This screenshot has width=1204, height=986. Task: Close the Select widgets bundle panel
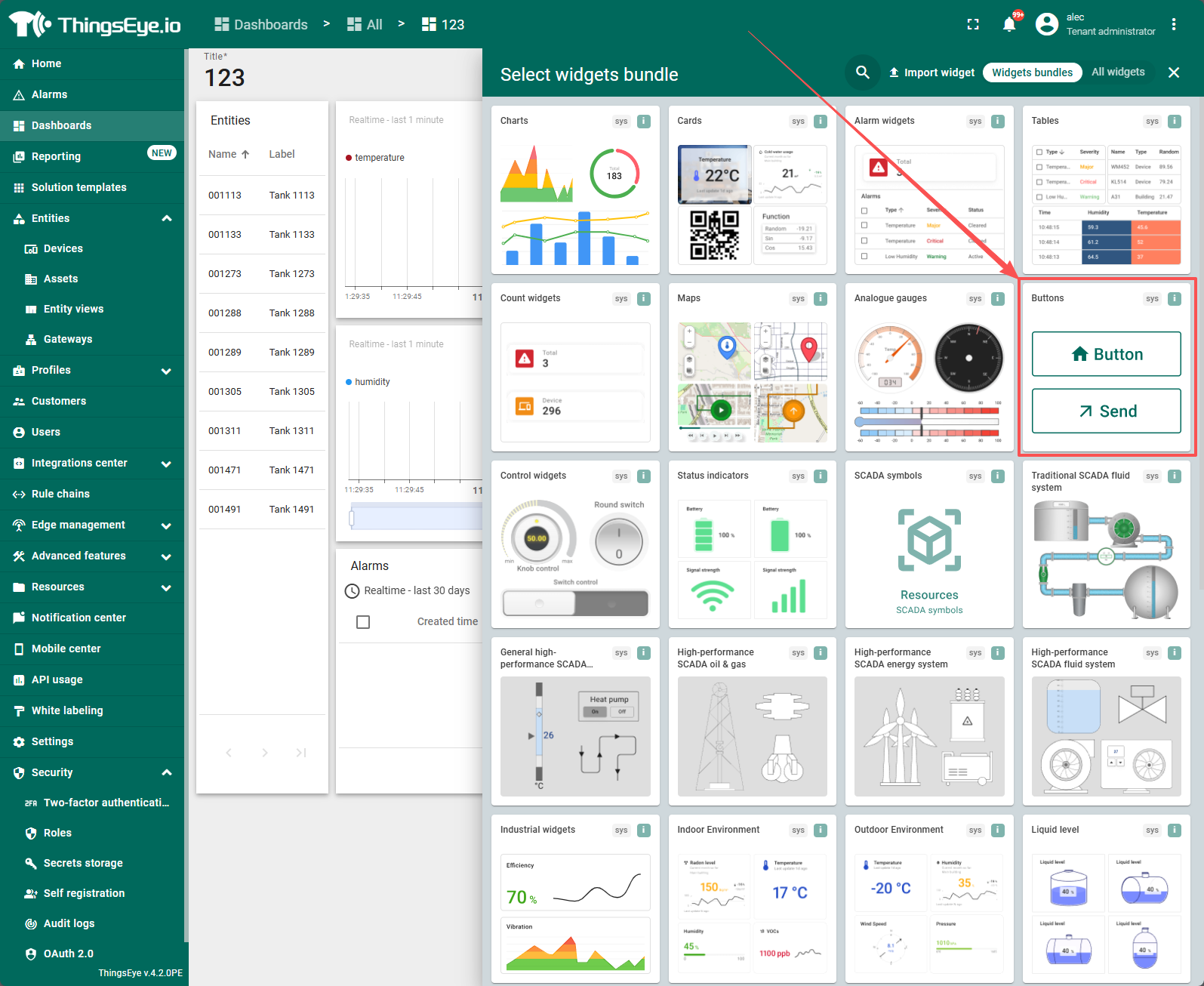tap(1174, 72)
